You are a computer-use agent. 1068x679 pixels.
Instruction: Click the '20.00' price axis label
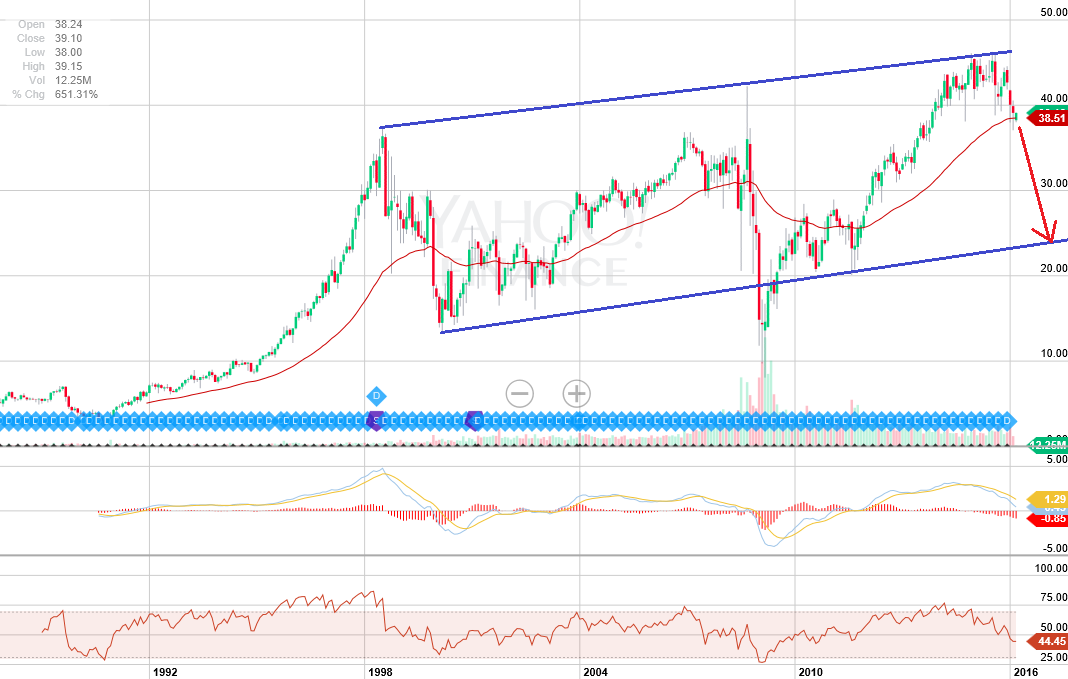[1054, 268]
